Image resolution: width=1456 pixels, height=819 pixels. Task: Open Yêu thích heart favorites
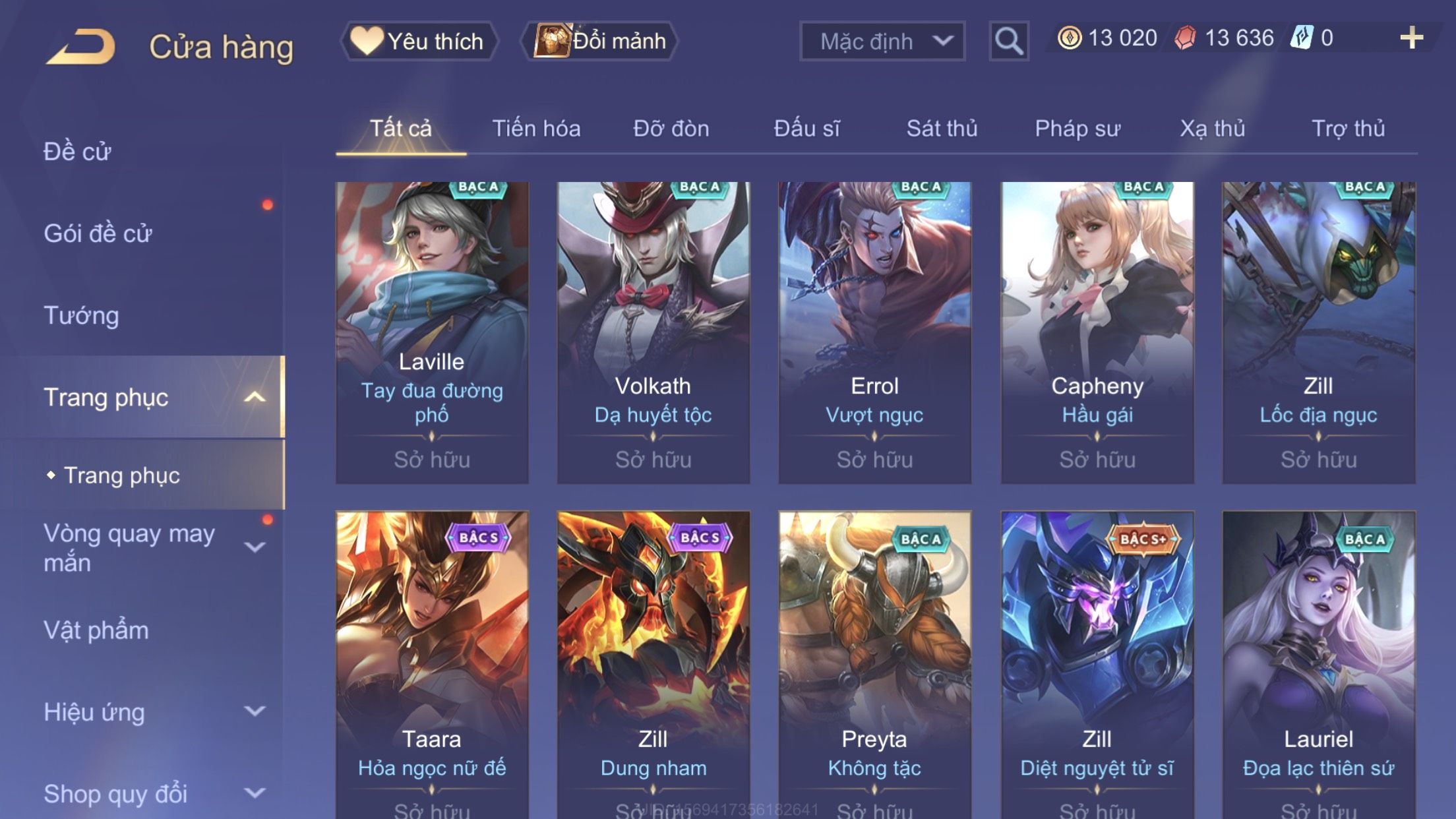[419, 41]
